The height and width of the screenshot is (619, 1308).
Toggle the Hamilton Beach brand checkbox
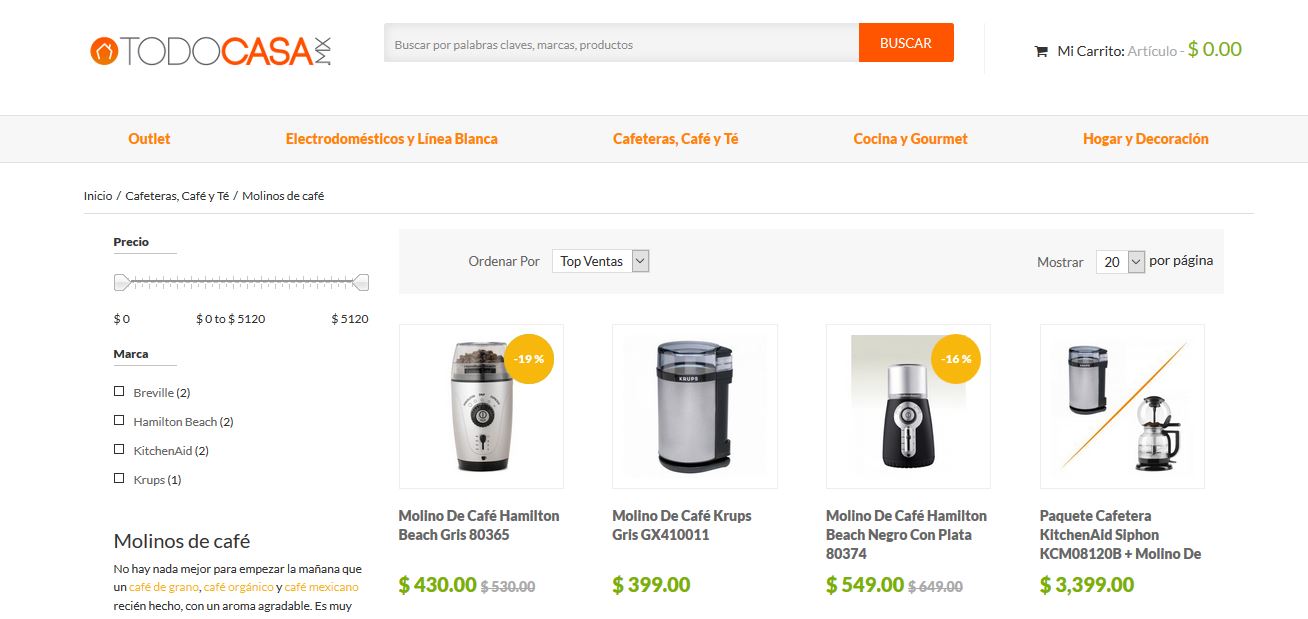pyautogui.click(x=119, y=421)
